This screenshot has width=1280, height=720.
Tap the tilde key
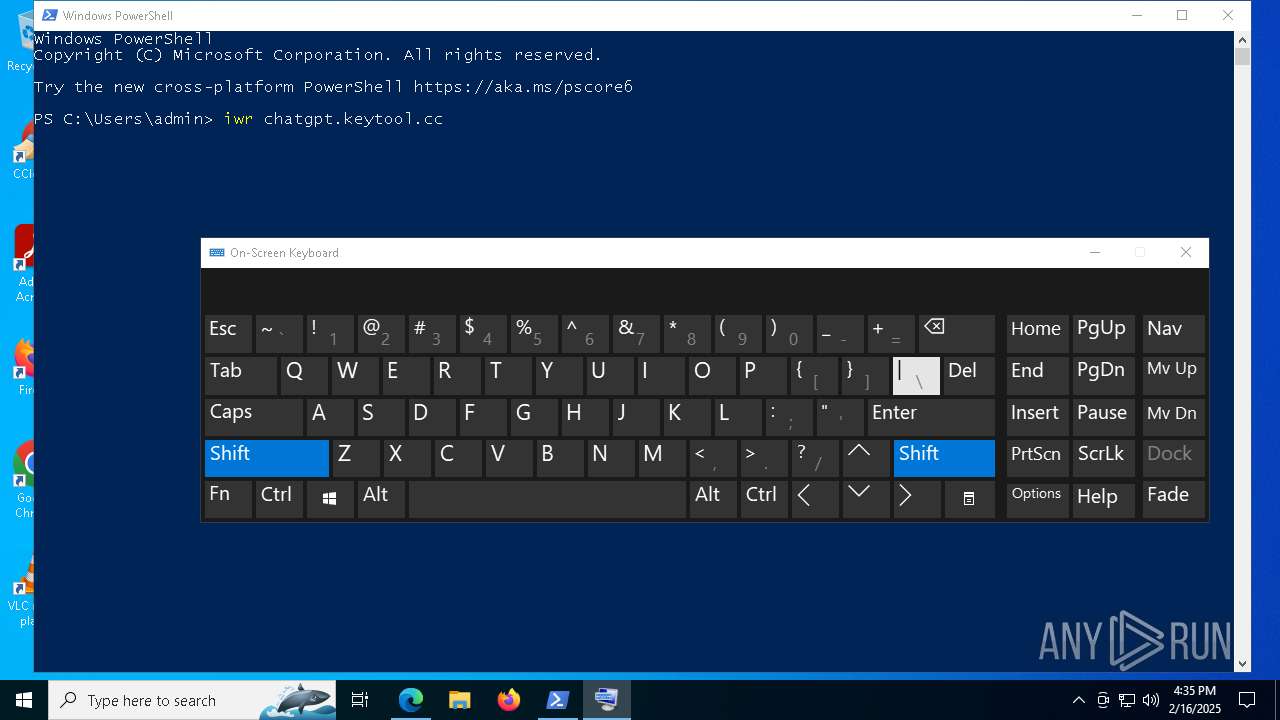point(279,334)
